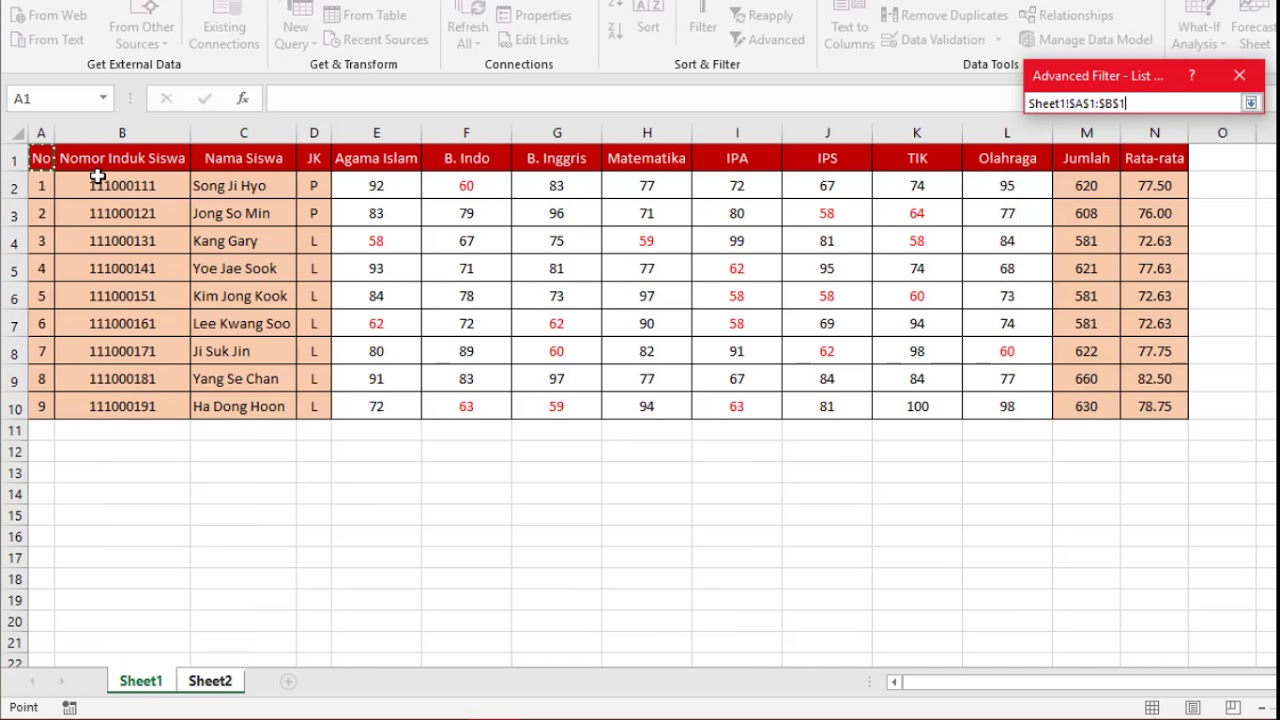Switch to Sheet2 tab
The image size is (1280, 720).
tap(210, 681)
